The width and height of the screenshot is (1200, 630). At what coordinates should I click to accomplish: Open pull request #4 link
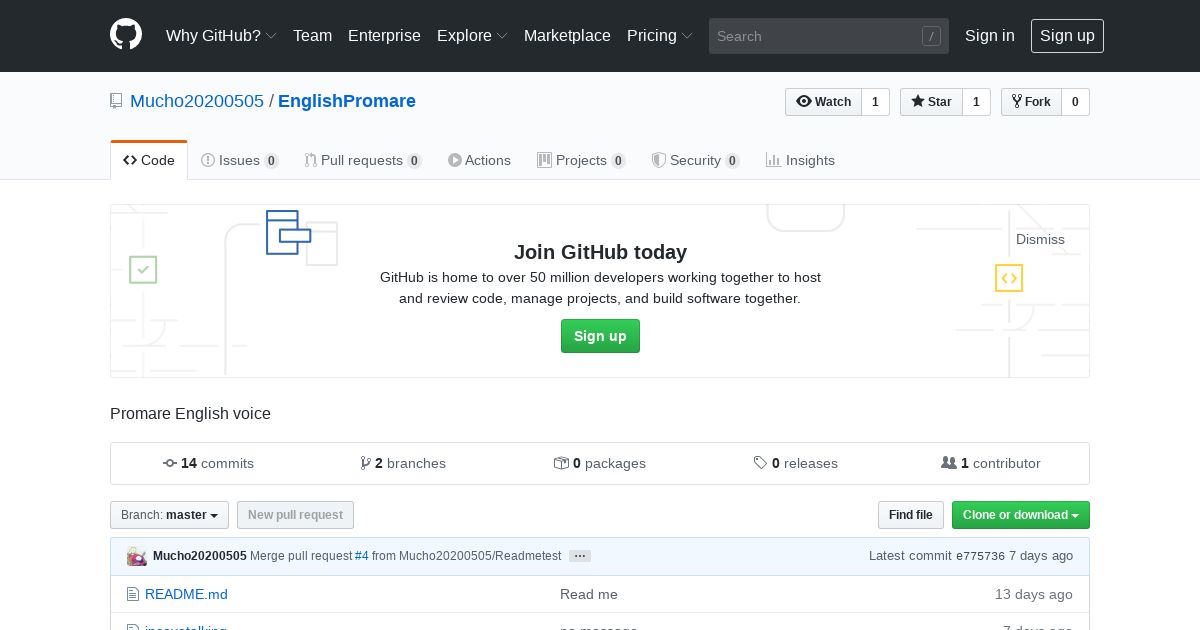(362, 556)
